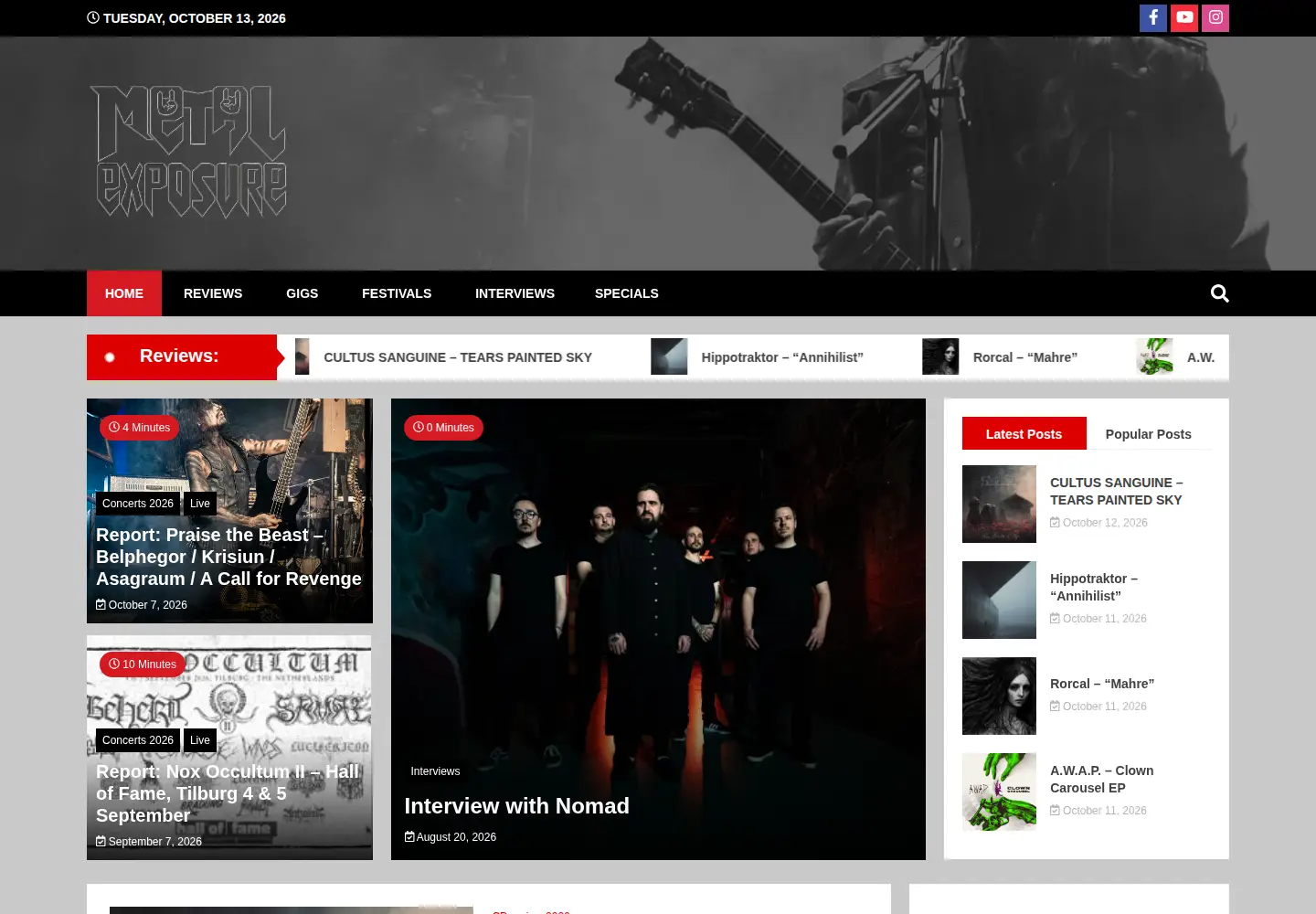
Task: Open Cultus Sanguine sidebar thumbnail
Action: [999, 504]
